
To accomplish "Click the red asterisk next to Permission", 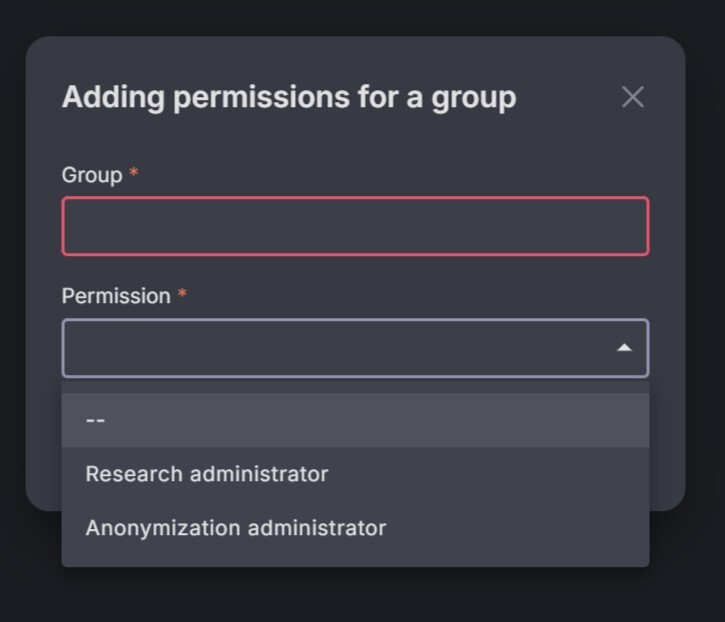I will click(182, 295).
